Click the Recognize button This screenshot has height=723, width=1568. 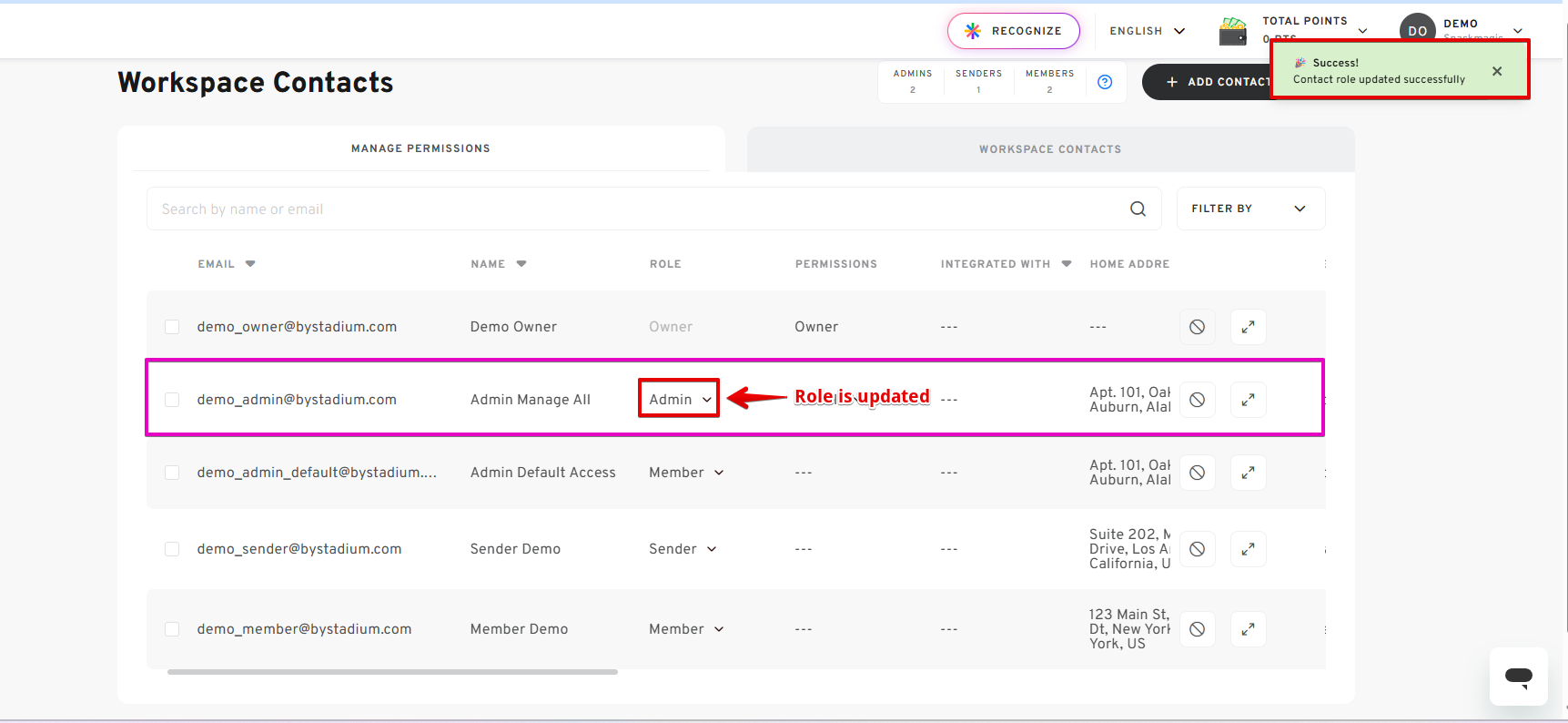pyautogui.click(x=1013, y=31)
